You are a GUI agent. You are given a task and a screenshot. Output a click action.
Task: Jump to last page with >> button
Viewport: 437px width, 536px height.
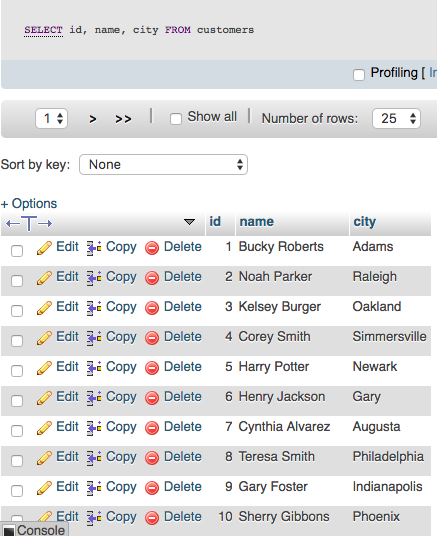pyautogui.click(x=123, y=119)
